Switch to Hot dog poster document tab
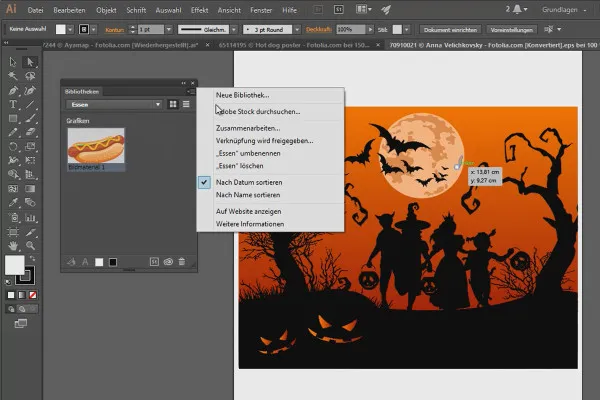 tap(293, 45)
